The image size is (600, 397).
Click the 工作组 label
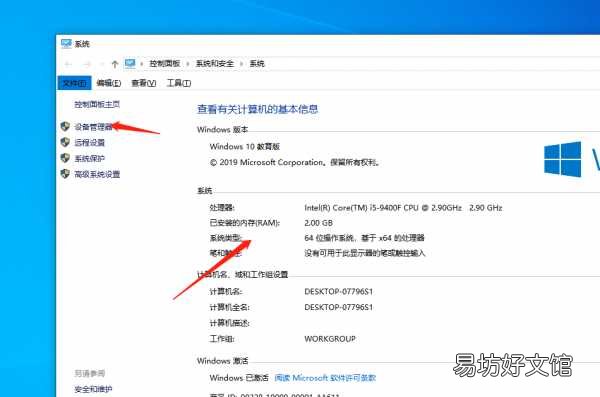222,339
